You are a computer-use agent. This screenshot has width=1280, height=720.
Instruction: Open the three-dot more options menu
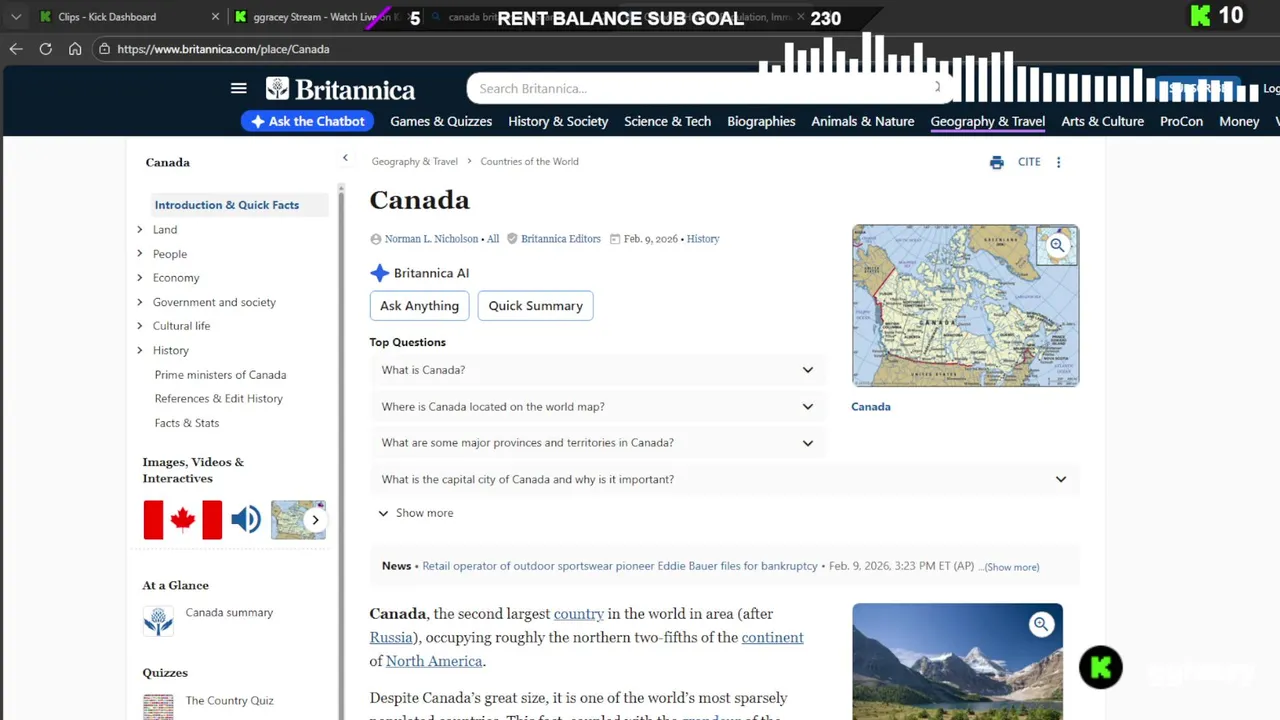tap(1058, 162)
